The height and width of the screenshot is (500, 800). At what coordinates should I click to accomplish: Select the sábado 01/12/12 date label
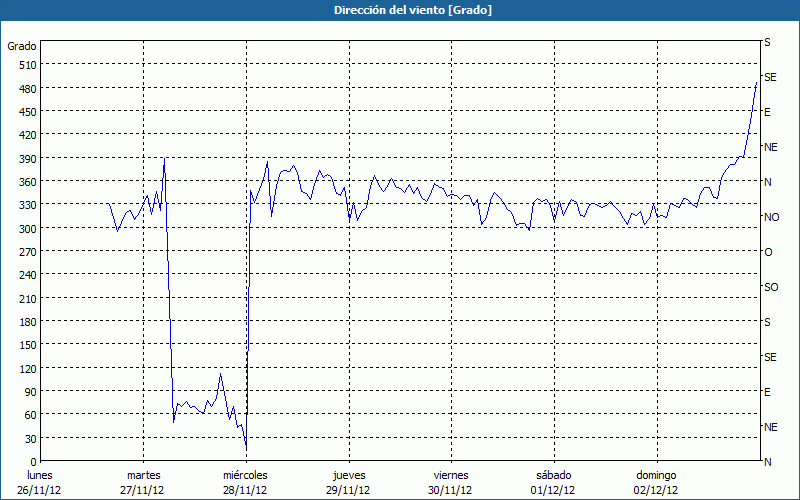[x=553, y=482]
